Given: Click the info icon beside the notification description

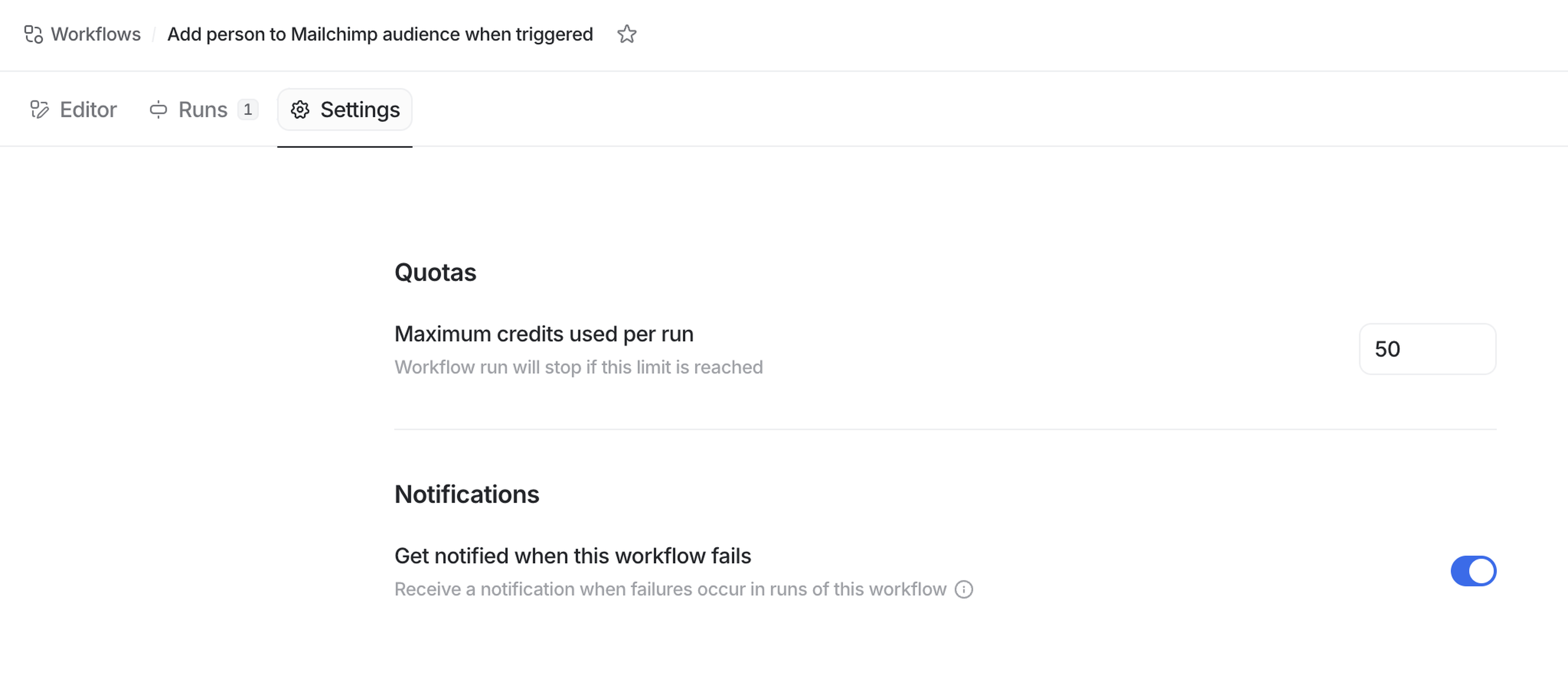Looking at the screenshot, I should pyautogui.click(x=964, y=590).
